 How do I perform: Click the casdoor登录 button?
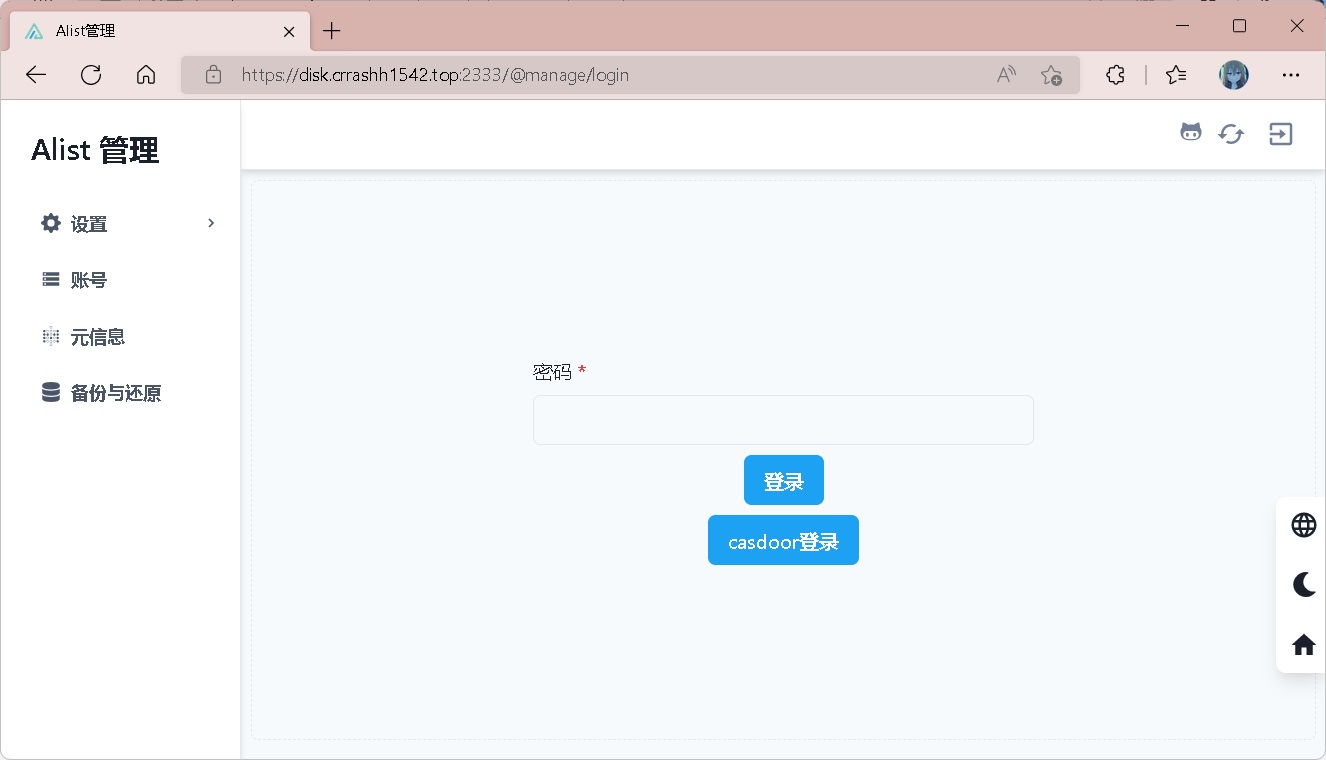[783, 540]
